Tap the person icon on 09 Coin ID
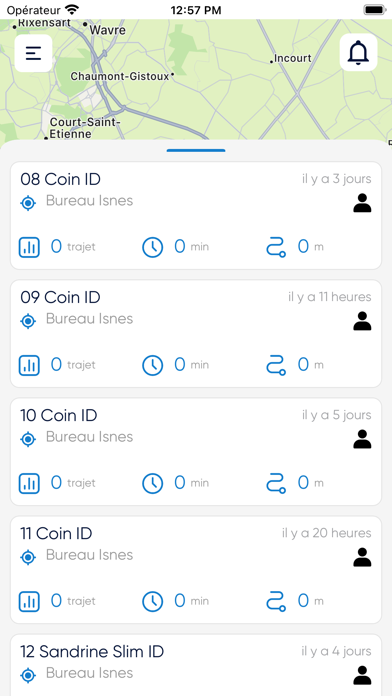The image size is (392, 696). pyautogui.click(x=362, y=321)
